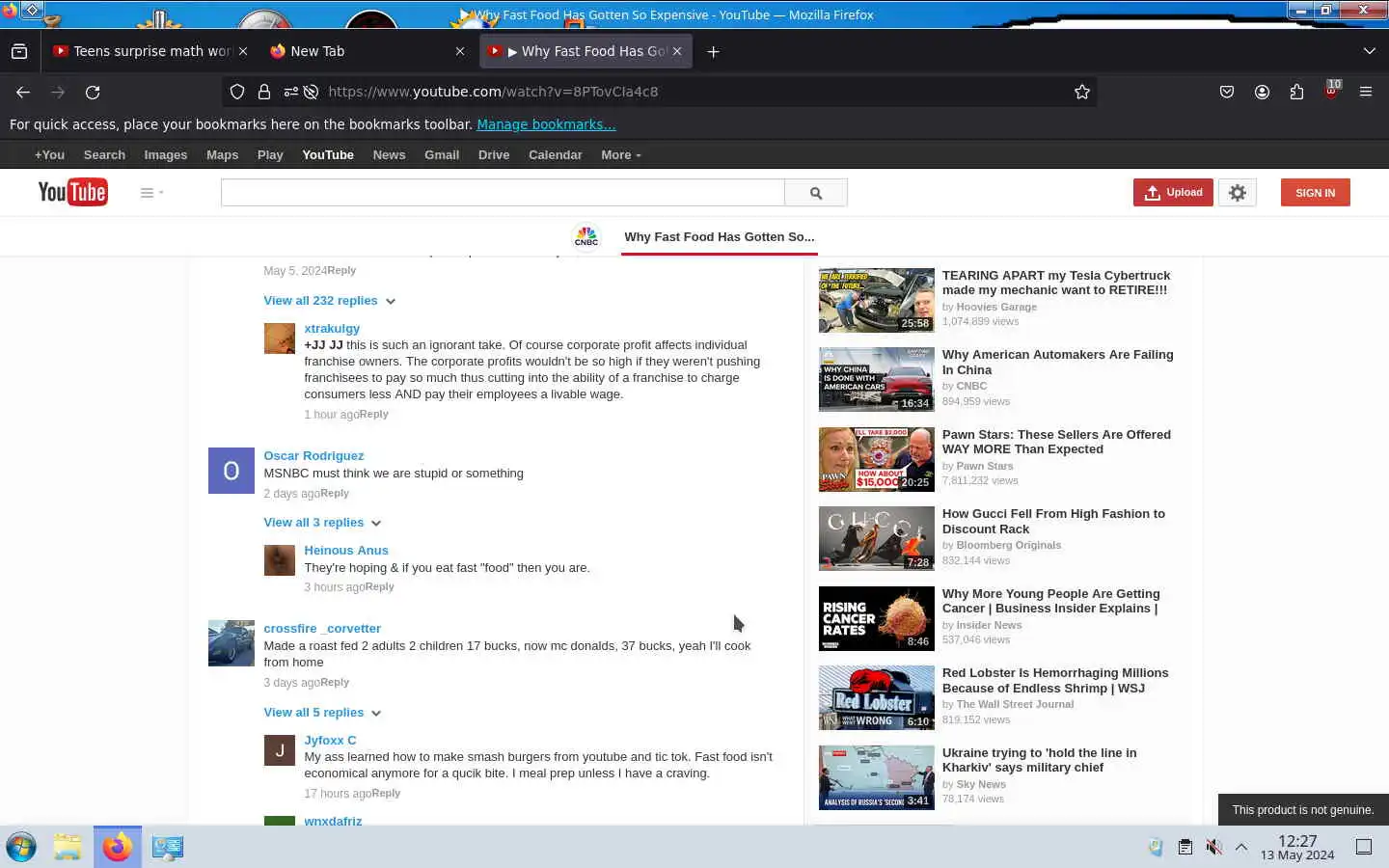Open a new tab with plus button
The width and height of the screenshot is (1389, 868).
[713, 51]
